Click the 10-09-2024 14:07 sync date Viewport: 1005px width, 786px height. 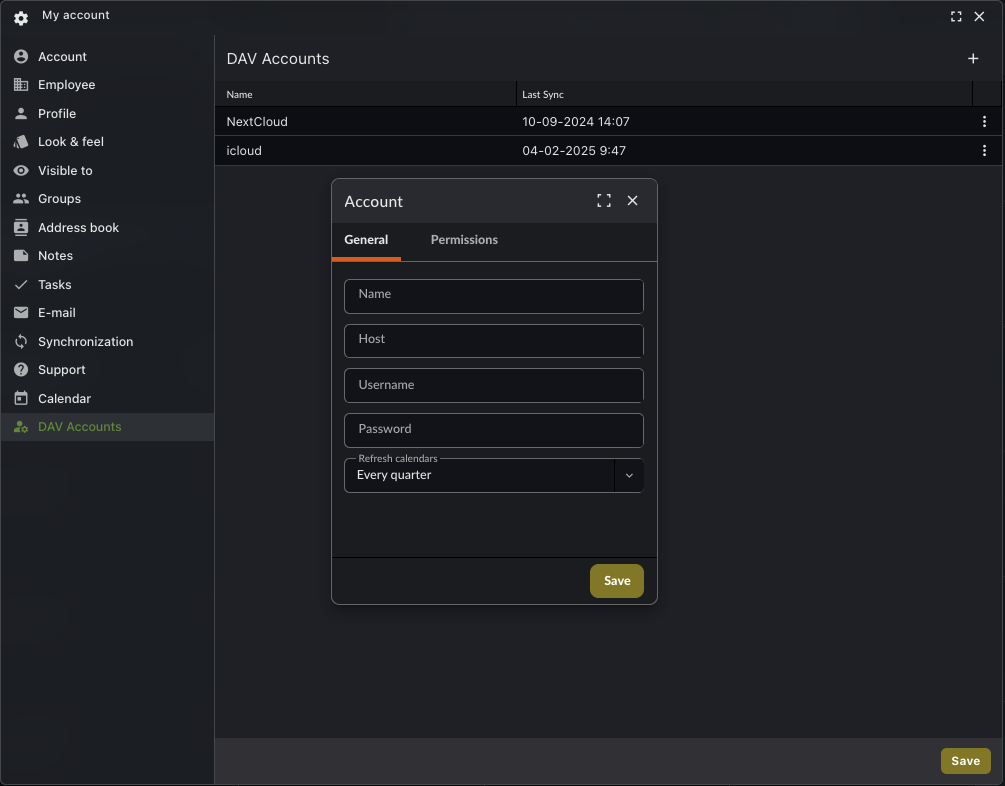point(576,121)
